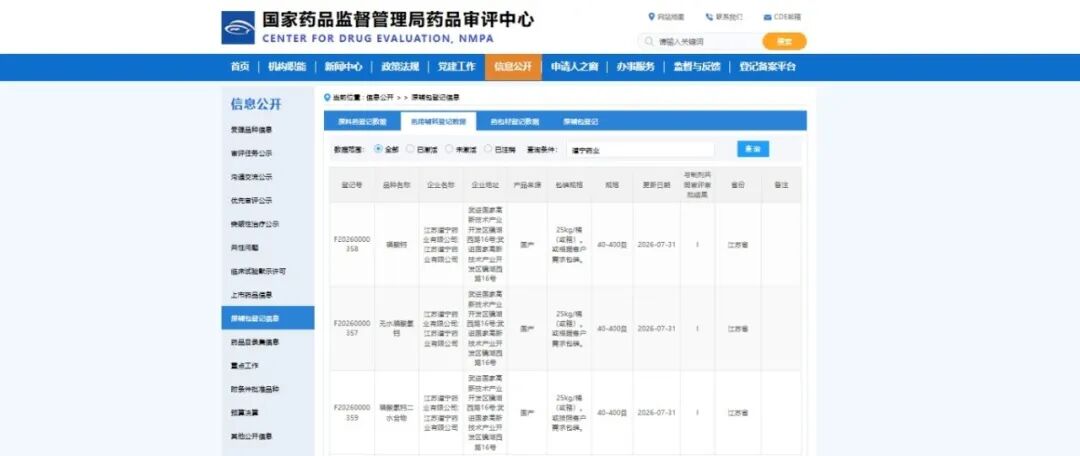Click the 企业名称 column header
Screen dimensions: 1080x456
(441, 185)
